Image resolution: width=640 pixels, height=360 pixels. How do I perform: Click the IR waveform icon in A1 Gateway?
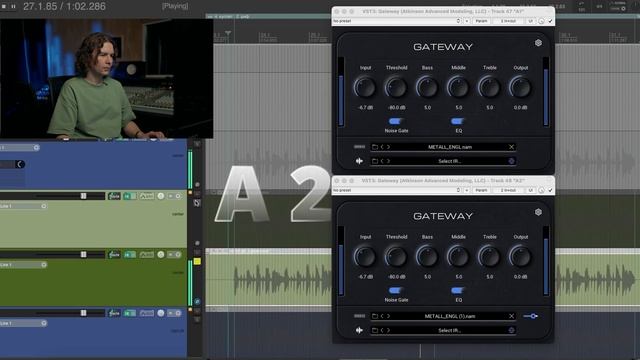click(359, 161)
